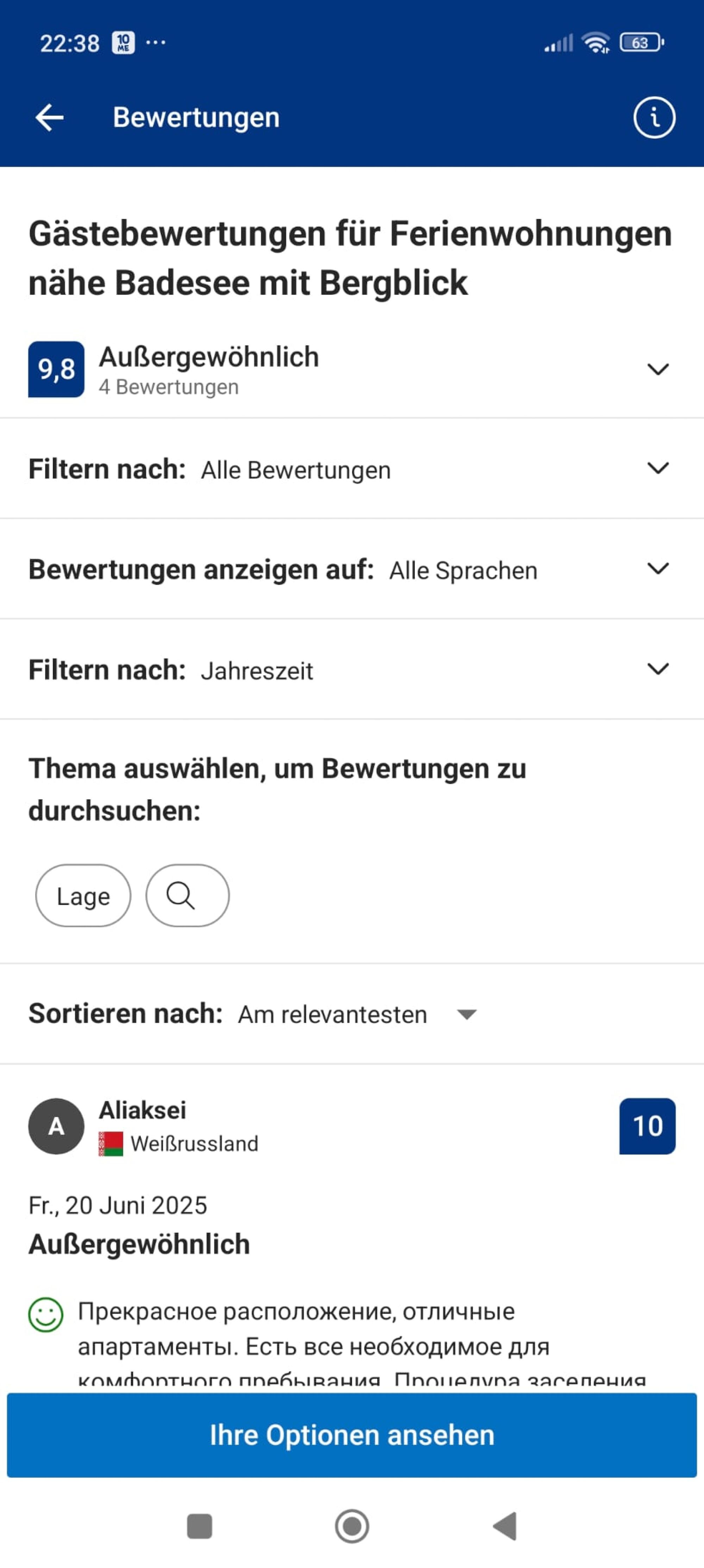The image size is (704, 1568).
Task: Tap Ihre Optionen ansehen button
Action: [352, 1434]
